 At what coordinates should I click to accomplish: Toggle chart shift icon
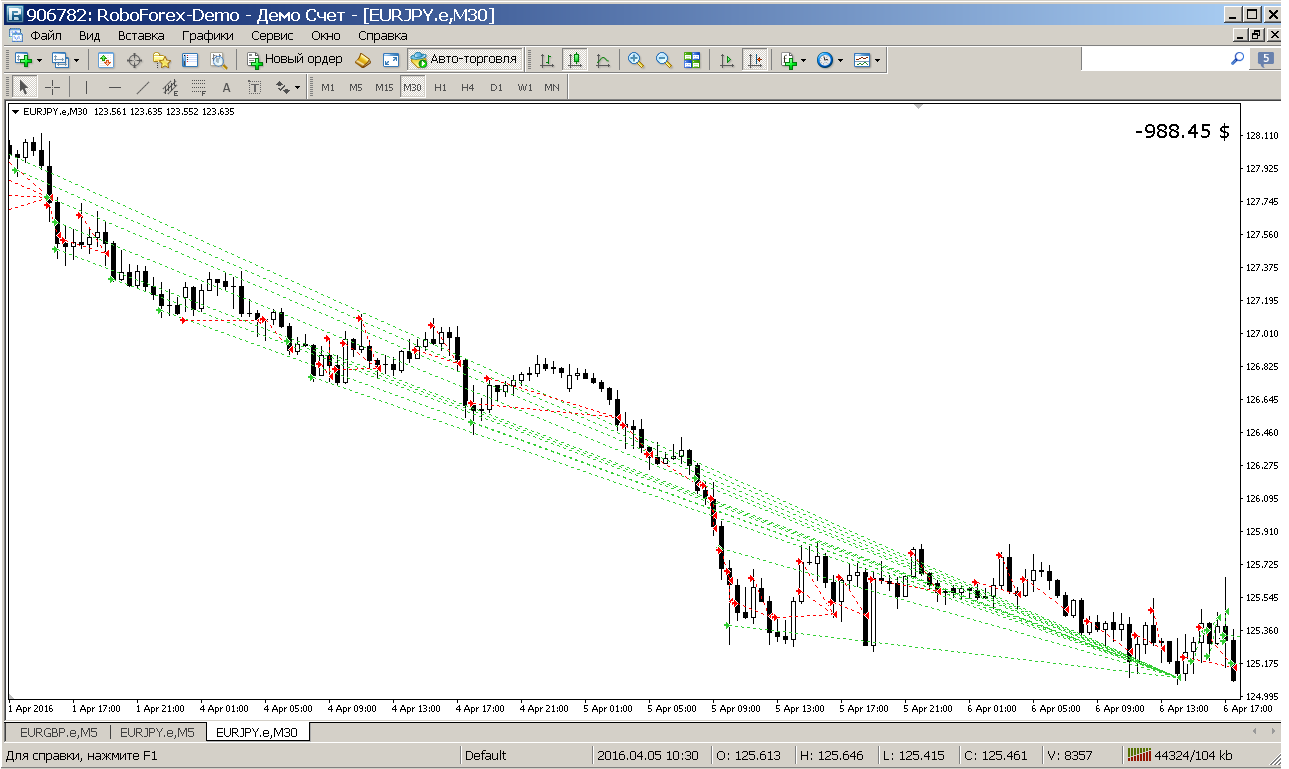(755, 60)
